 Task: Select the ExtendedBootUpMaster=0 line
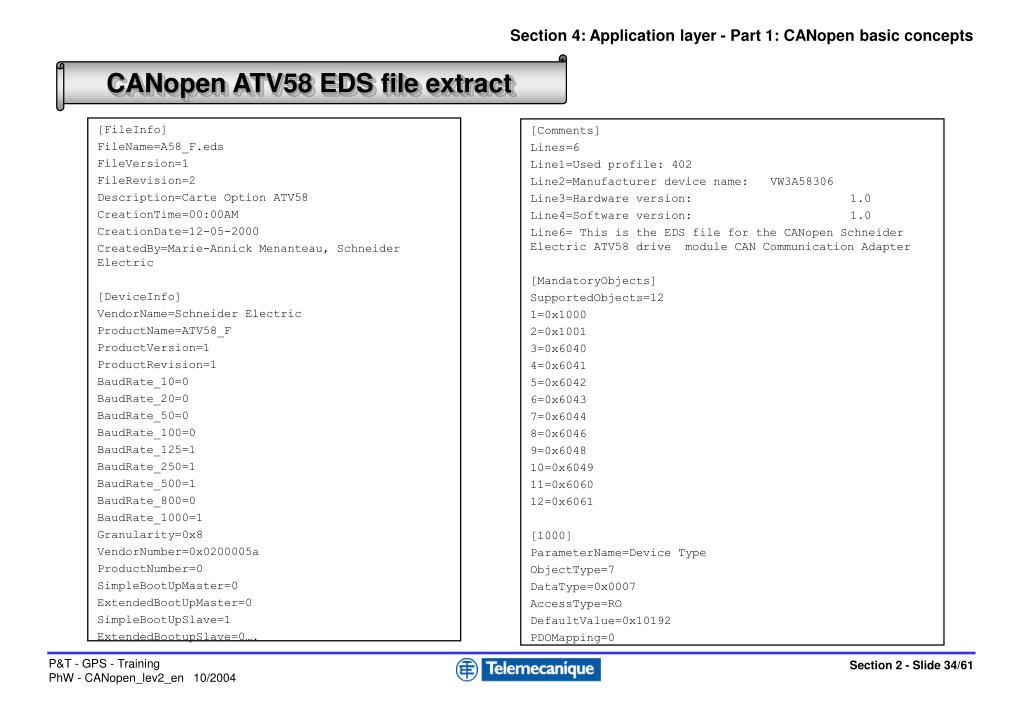pos(174,602)
